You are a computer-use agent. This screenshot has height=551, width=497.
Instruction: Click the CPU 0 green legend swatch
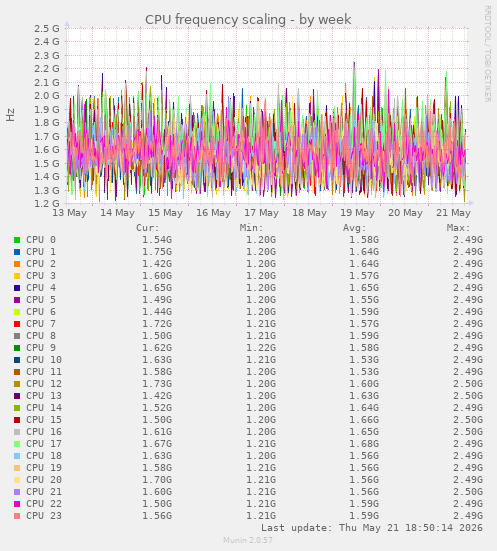tap(17, 240)
